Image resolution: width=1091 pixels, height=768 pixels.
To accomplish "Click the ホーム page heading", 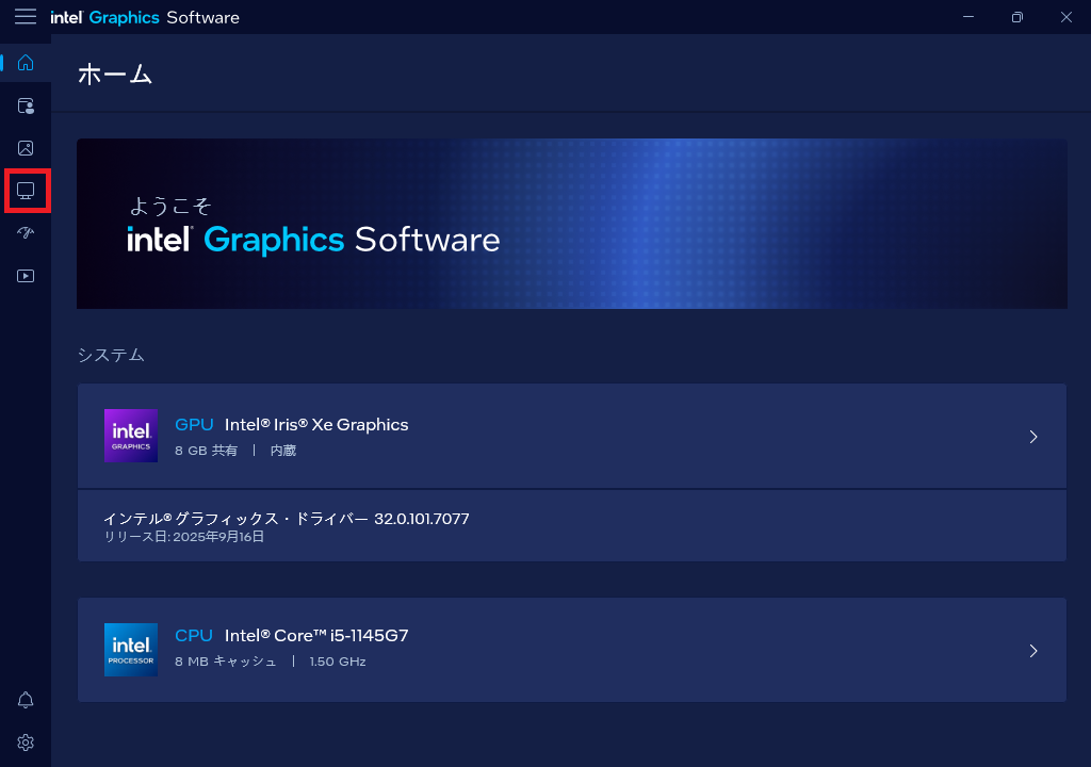I will click(115, 74).
